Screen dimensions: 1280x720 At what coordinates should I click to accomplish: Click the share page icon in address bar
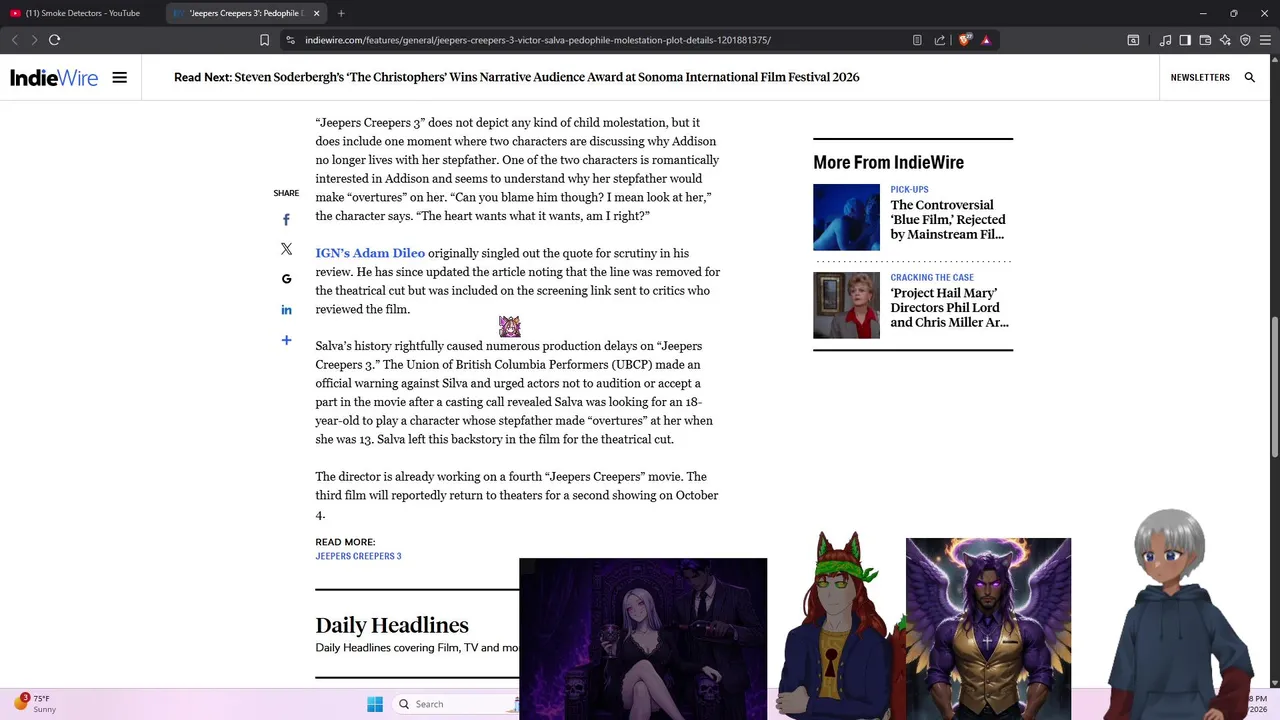[940, 40]
